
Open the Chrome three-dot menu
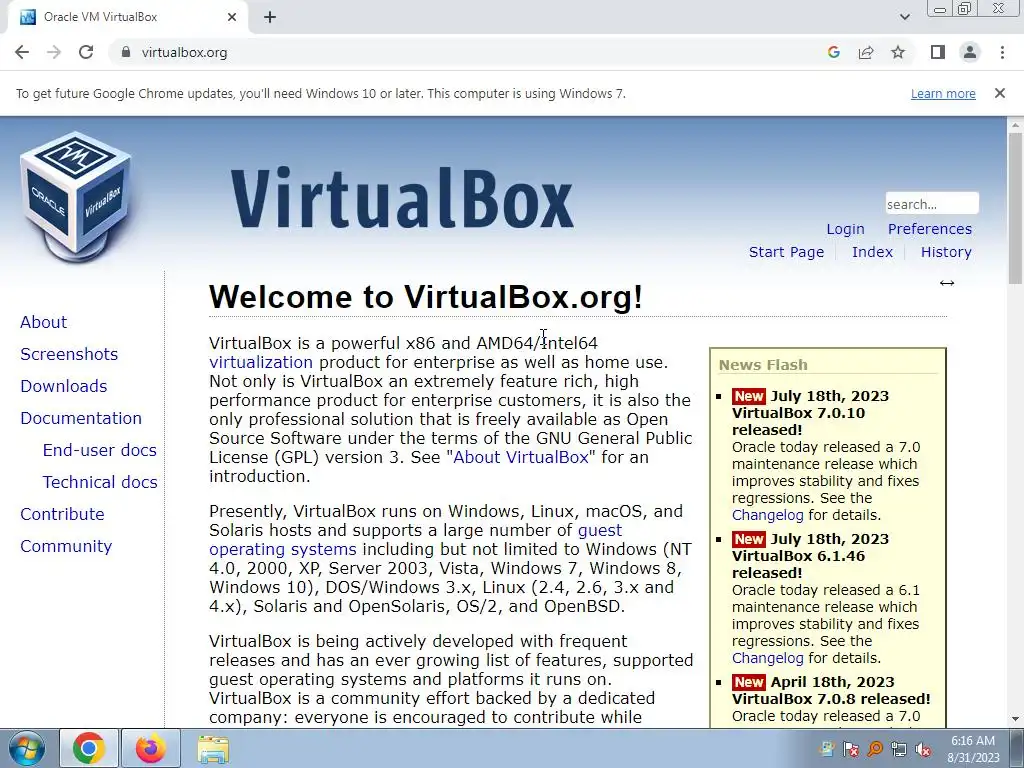point(1002,52)
